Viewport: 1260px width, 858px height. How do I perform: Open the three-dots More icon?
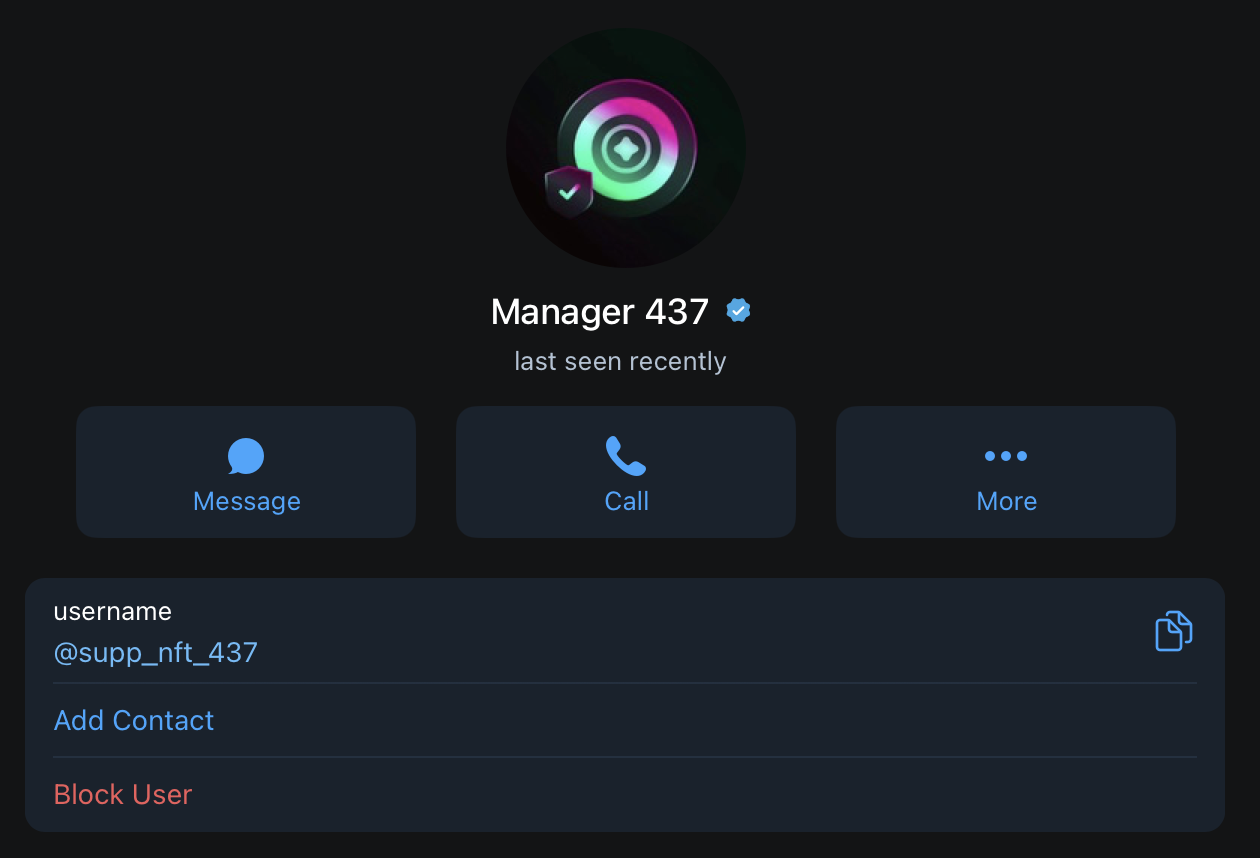(1006, 456)
